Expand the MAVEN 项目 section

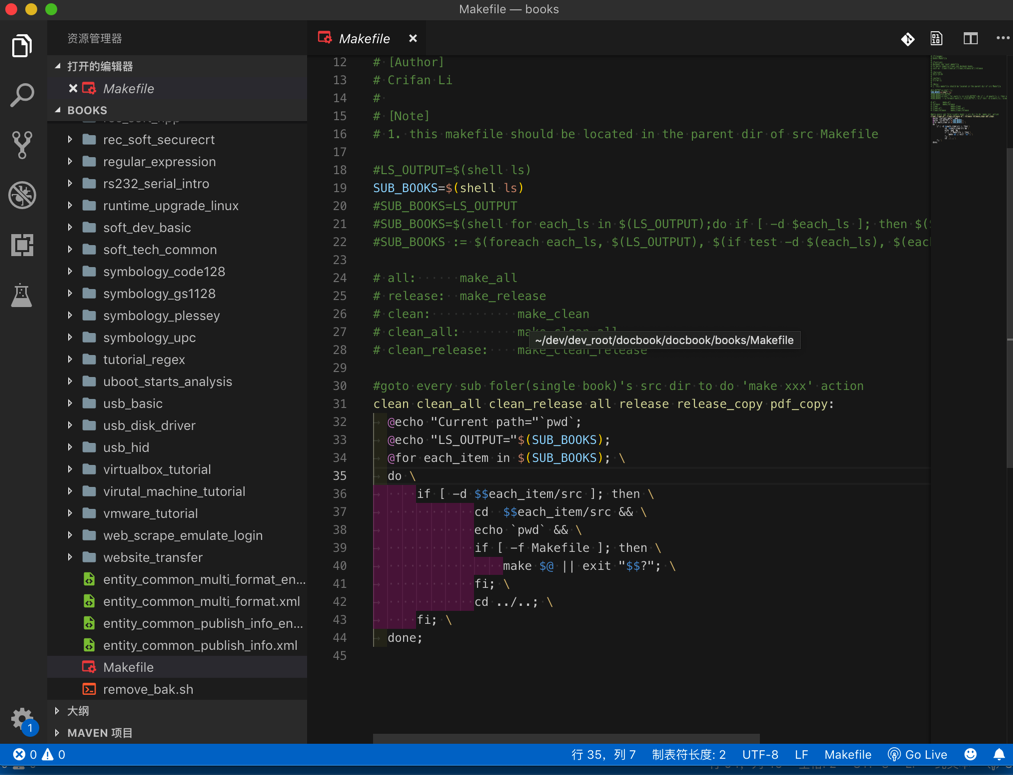pos(99,733)
